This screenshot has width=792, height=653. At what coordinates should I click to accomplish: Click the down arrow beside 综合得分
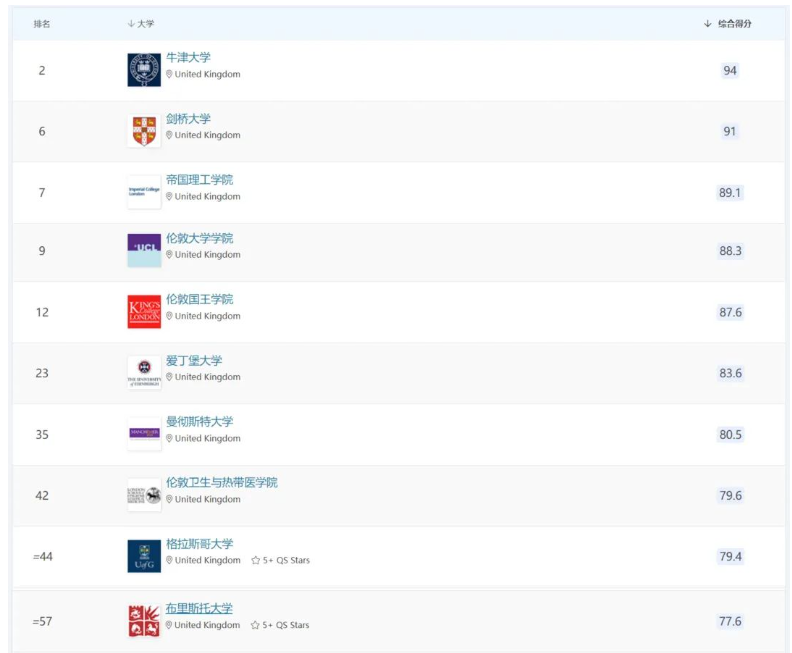[x=708, y=24]
